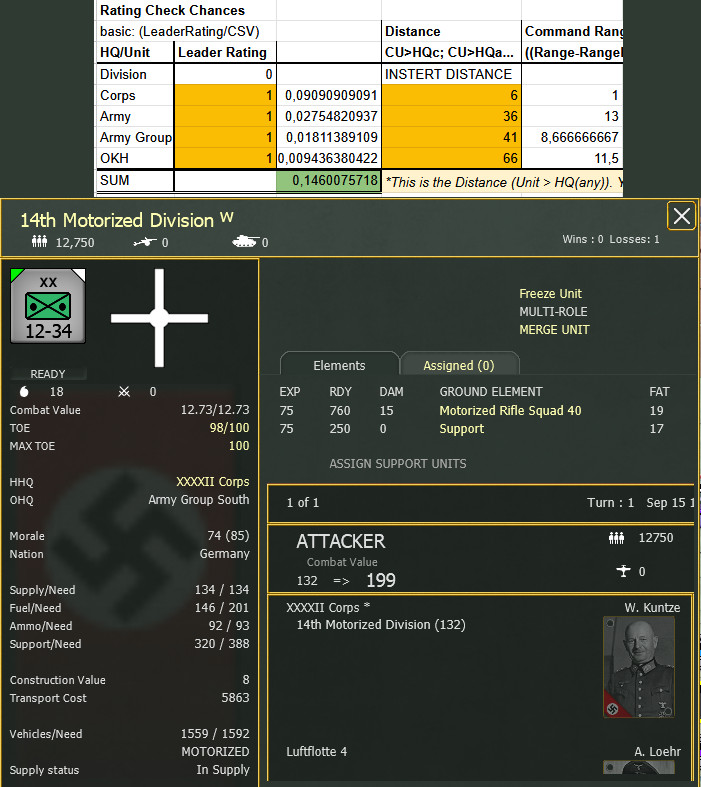Select Army Group distance cell with 41
701x787 pixels.
point(451,137)
